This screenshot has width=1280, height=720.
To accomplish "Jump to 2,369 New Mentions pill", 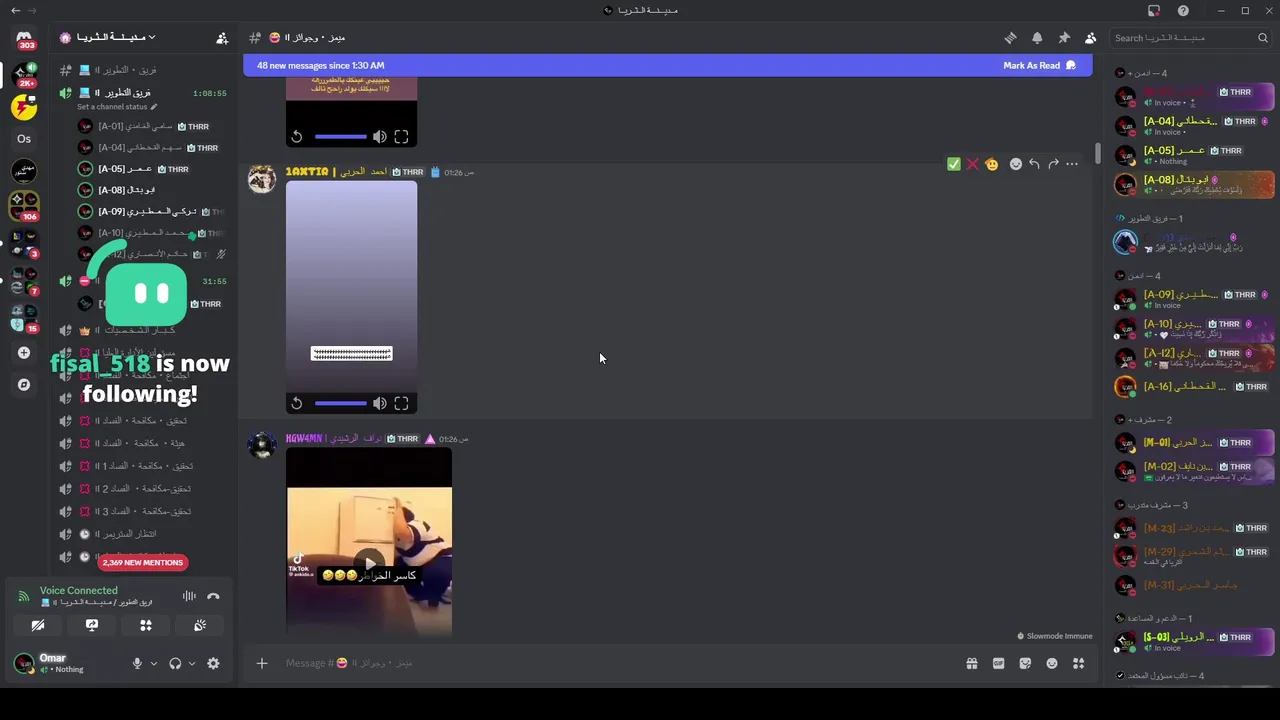I will click(143, 563).
